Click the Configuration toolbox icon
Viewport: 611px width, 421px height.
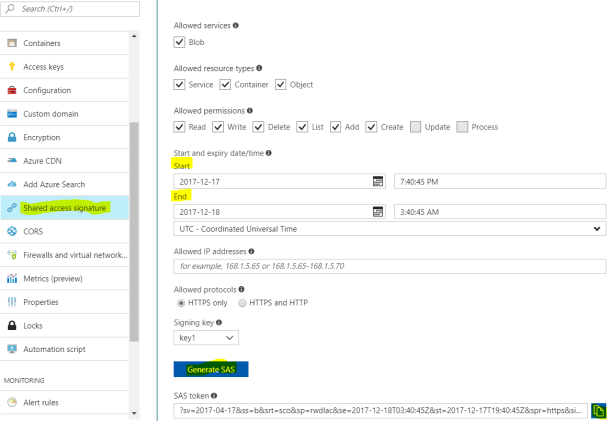(12, 90)
